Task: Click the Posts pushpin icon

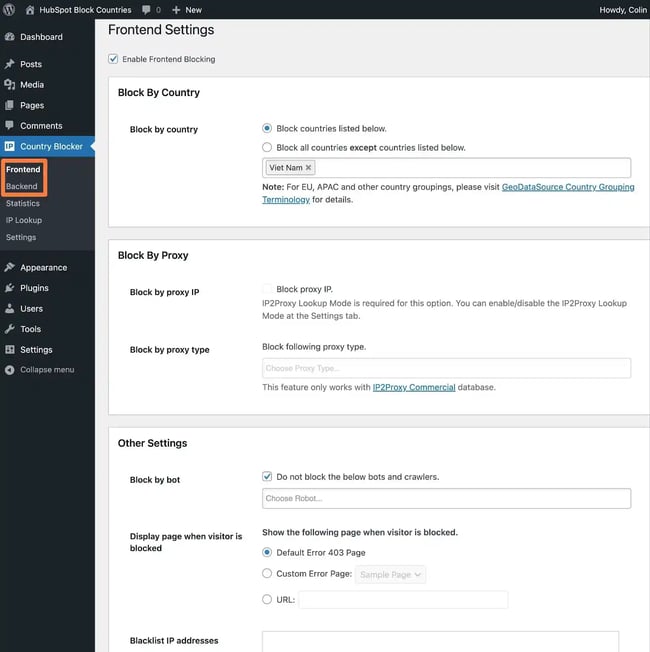Action: (10, 64)
